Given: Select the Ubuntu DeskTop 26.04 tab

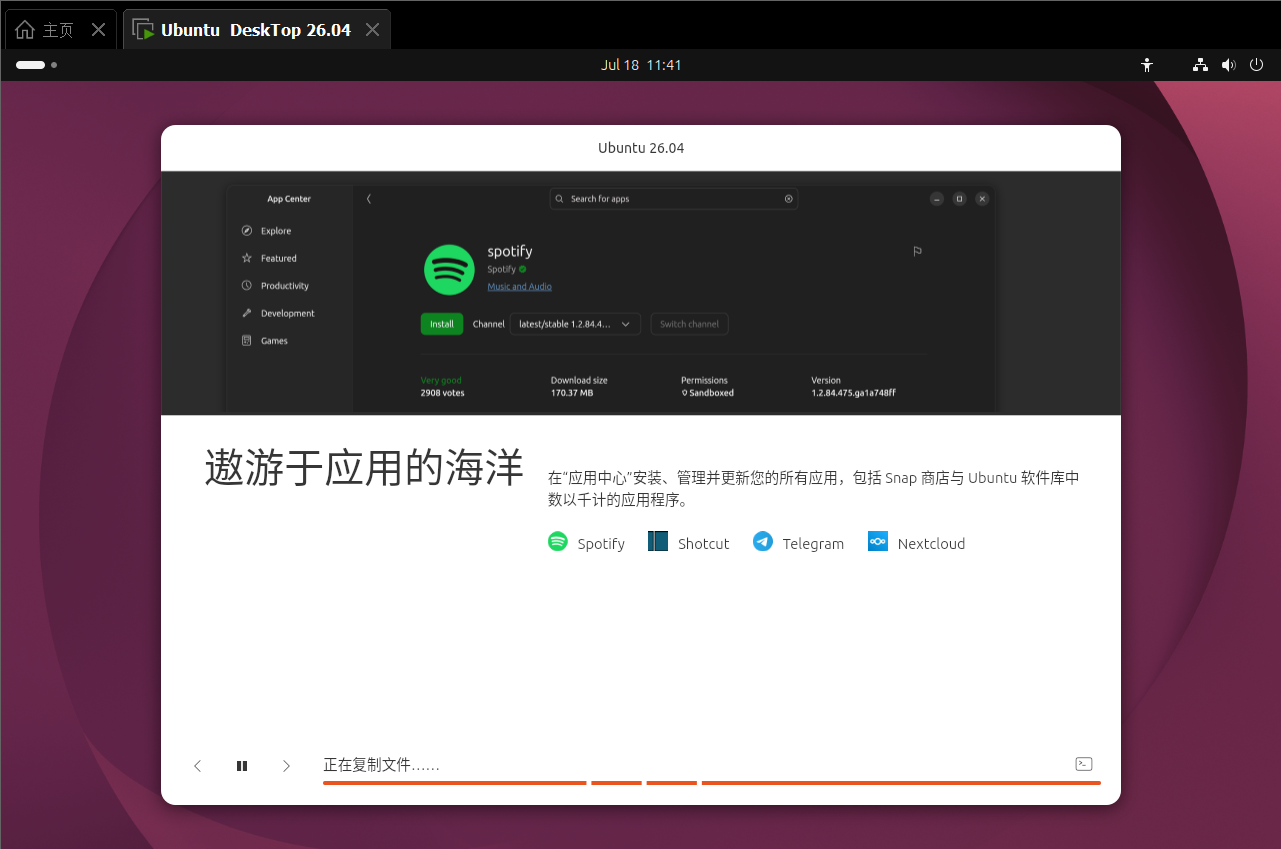Looking at the screenshot, I should [x=257, y=29].
